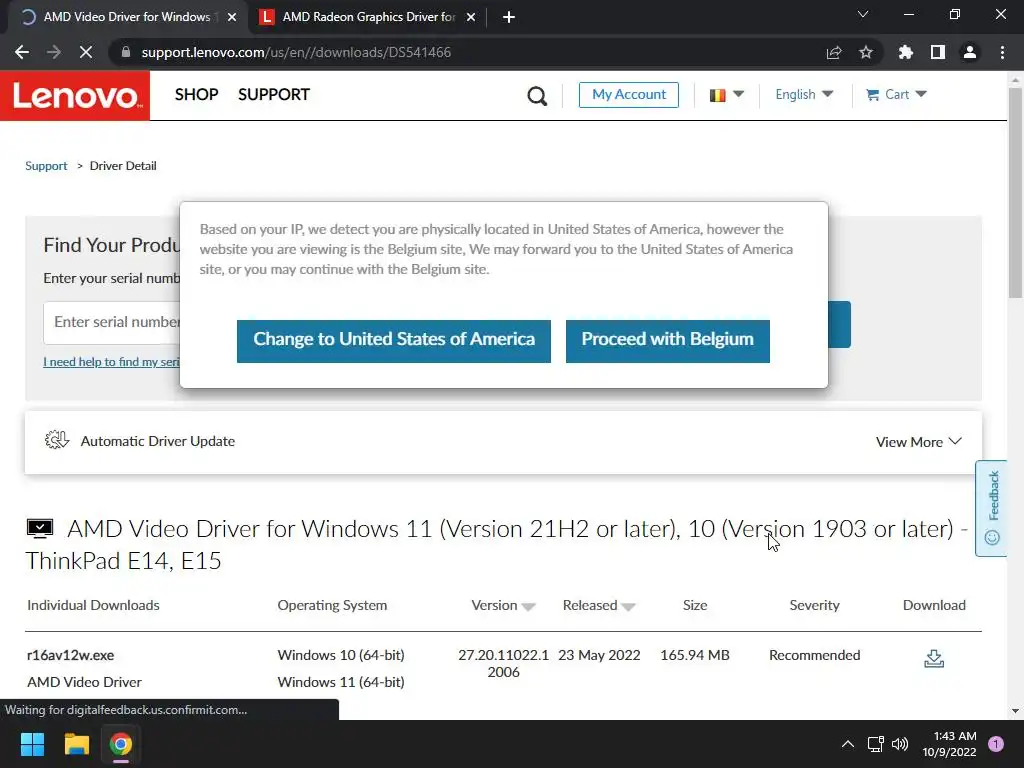The height and width of the screenshot is (768, 1024).
Task: Click the 'AMD Video Driver' description under file name
Action: [x=84, y=682]
